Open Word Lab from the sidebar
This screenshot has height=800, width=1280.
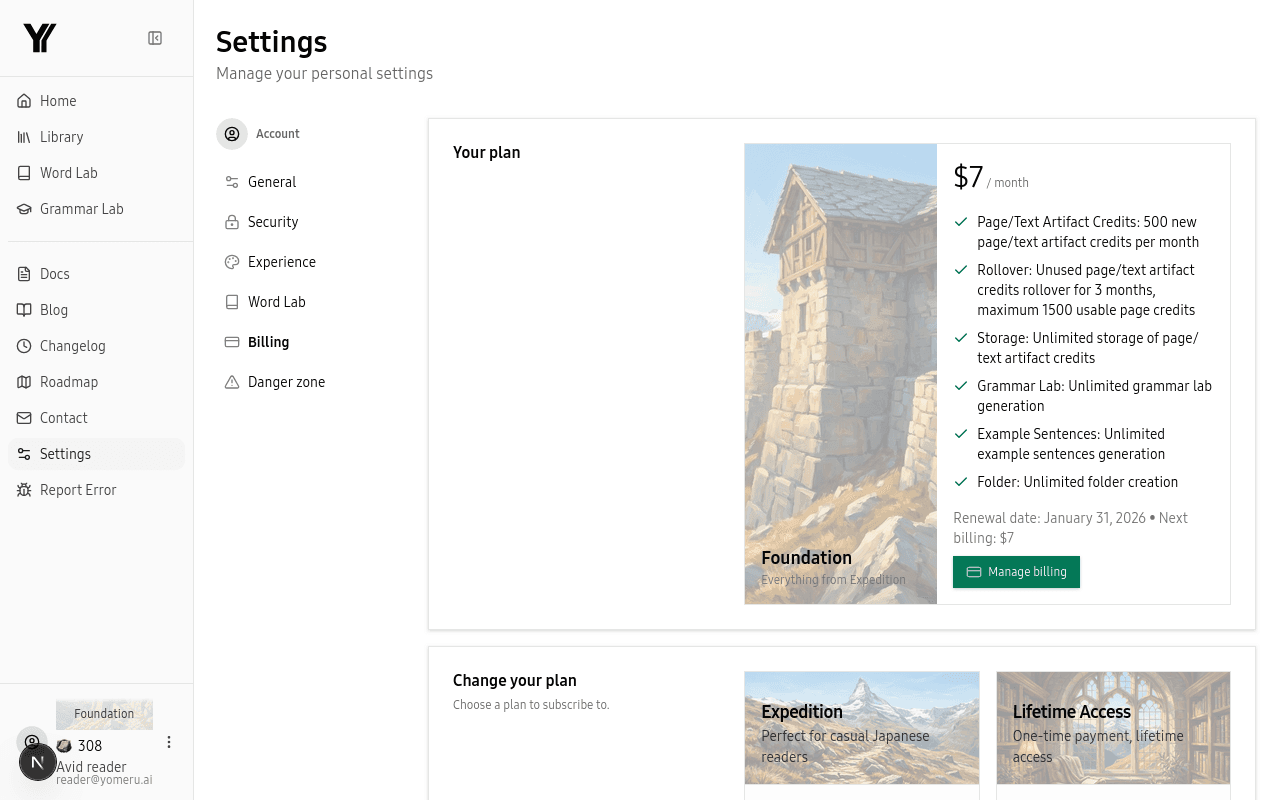(69, 173)
